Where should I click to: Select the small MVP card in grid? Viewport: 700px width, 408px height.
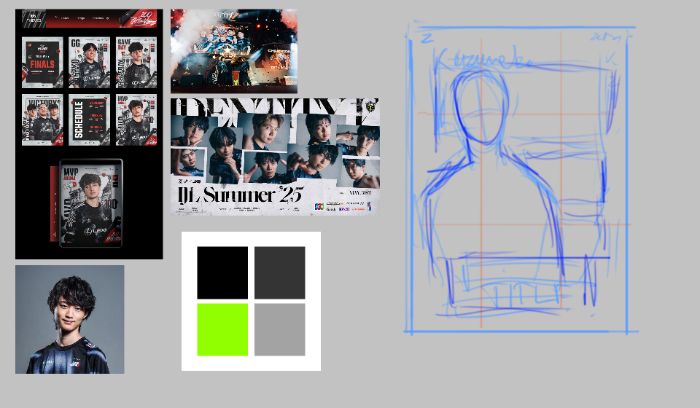pos(137,120)
